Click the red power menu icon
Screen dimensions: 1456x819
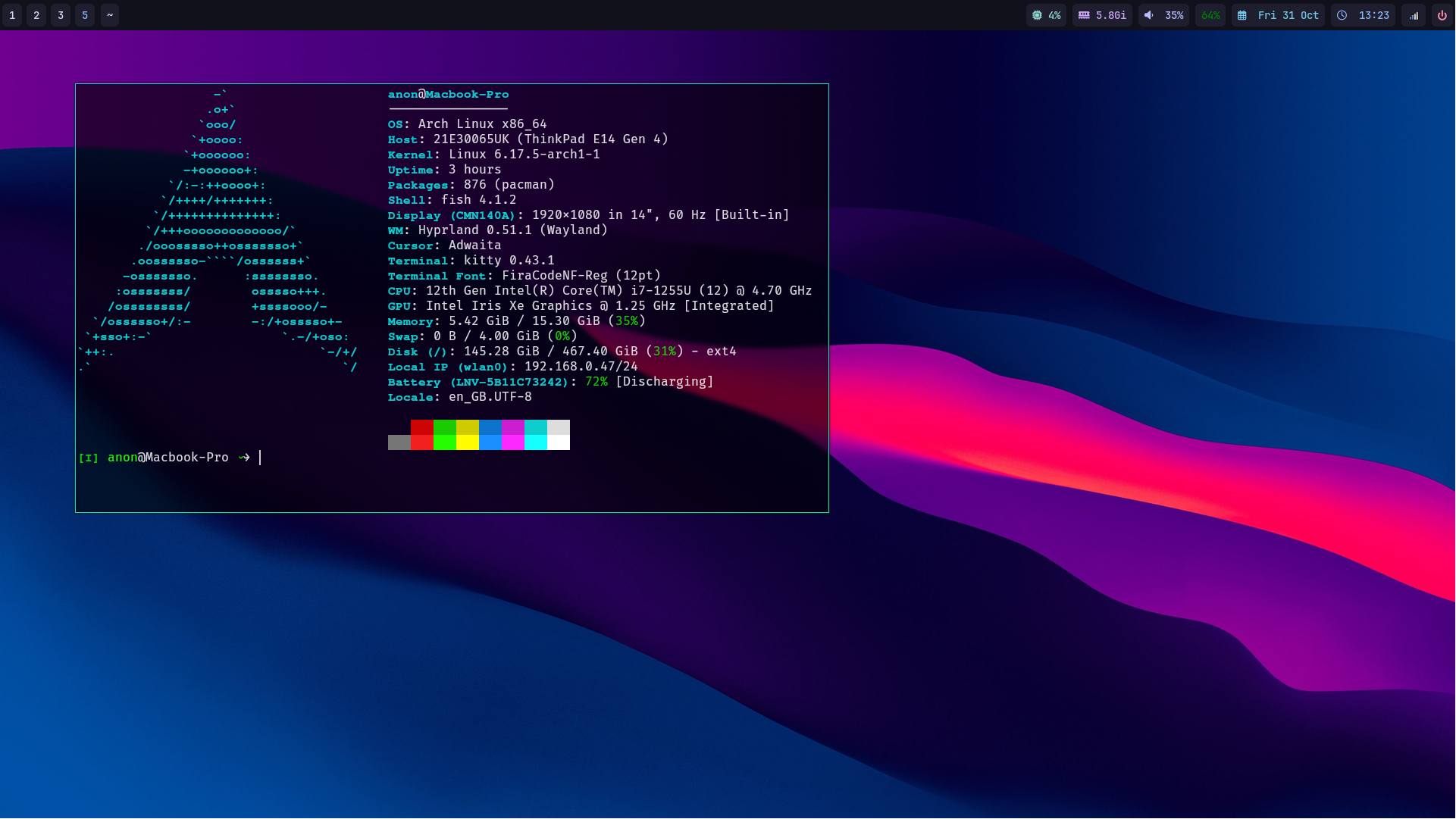coord(1442,15)
